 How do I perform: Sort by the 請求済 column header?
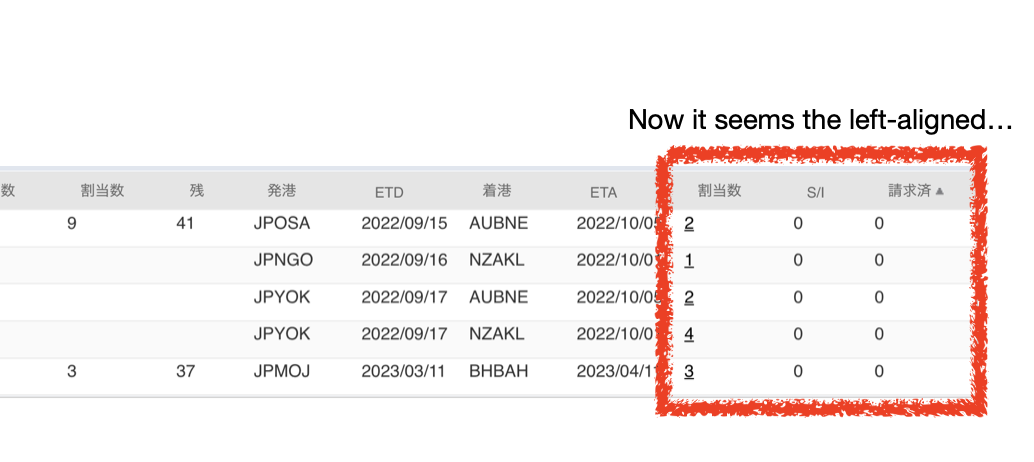[909, 191]
